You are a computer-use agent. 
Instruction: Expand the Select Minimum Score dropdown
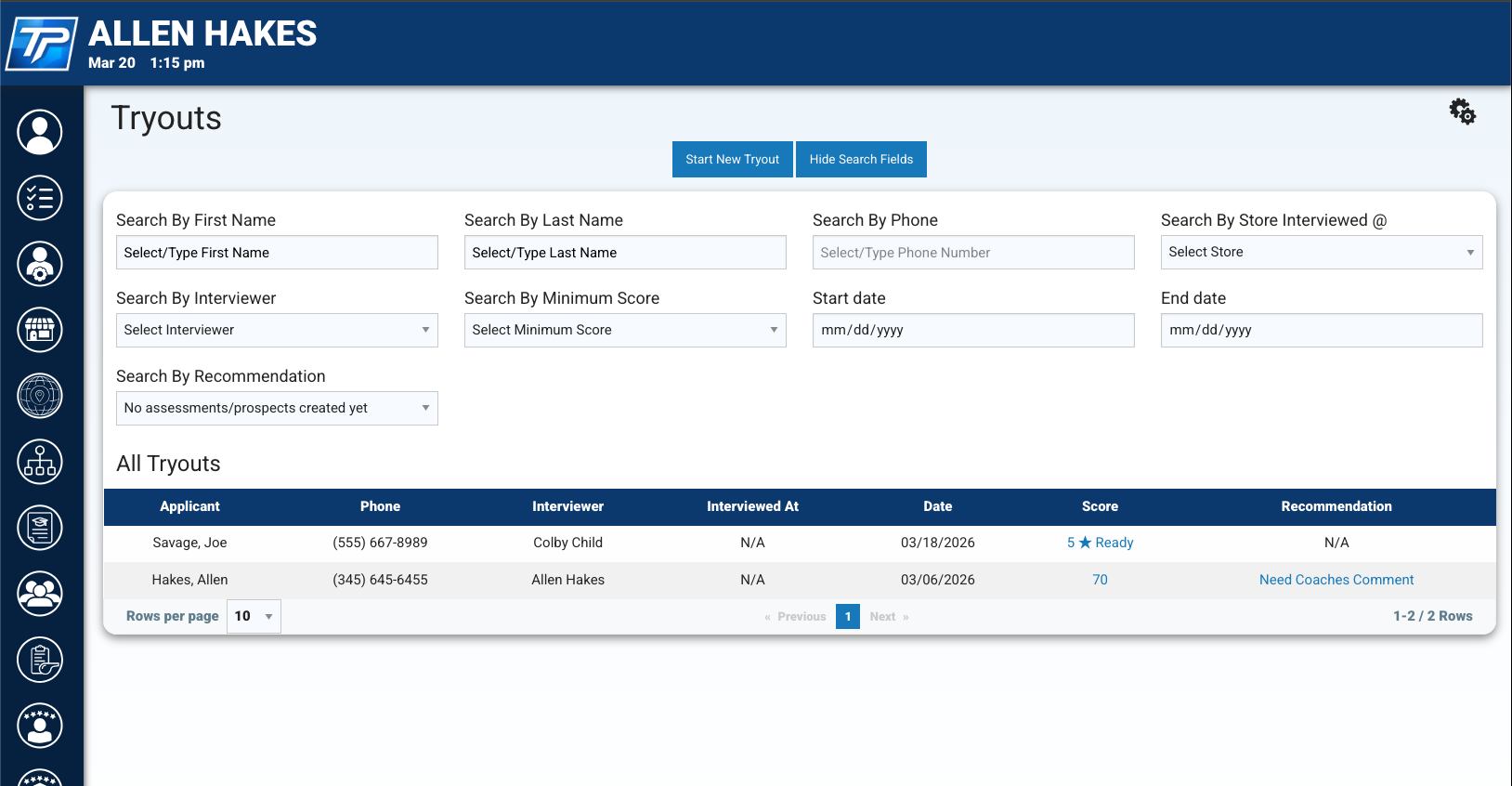[625, 330]
